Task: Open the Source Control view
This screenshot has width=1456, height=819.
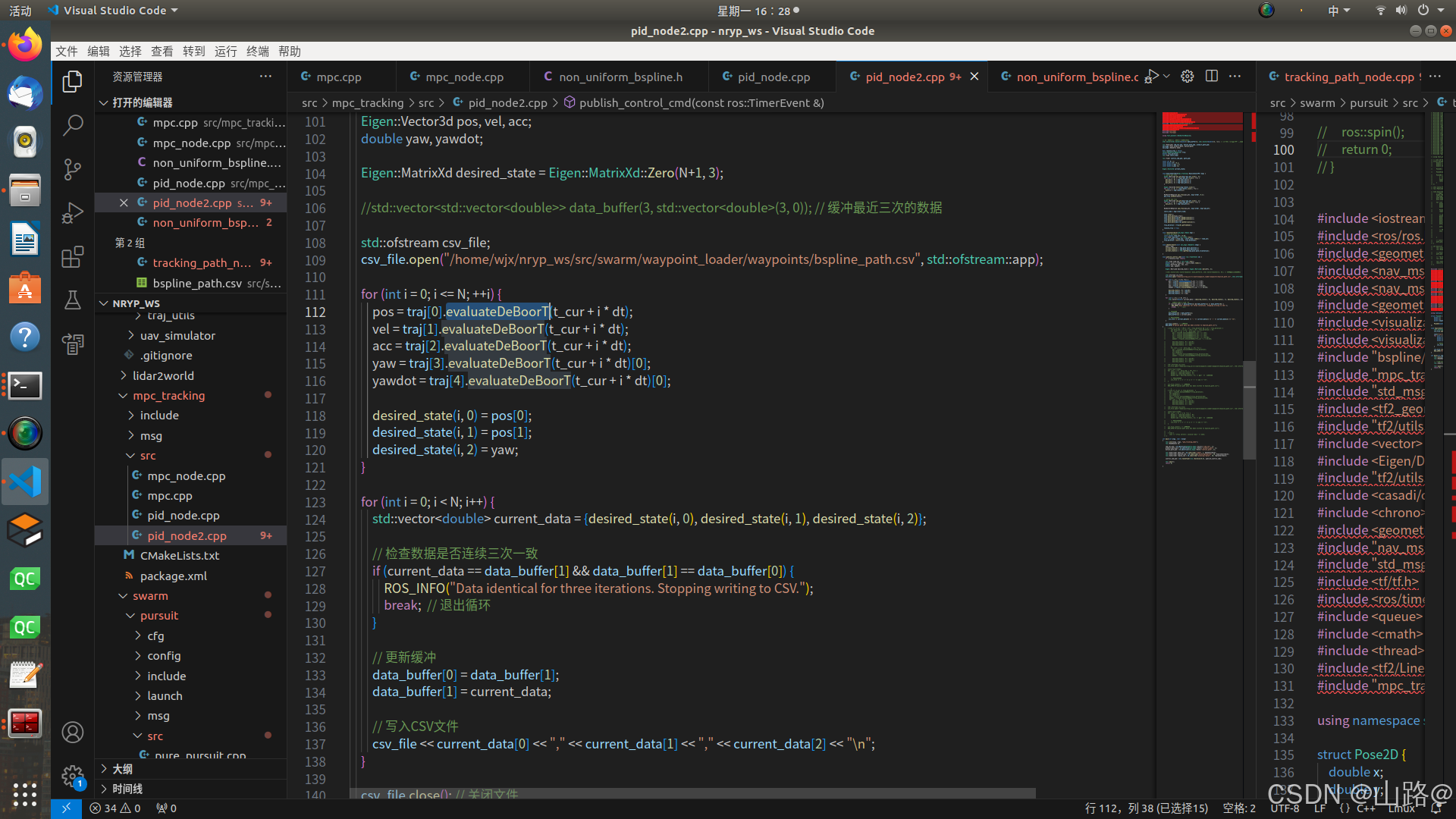Action: tap(73, 169)
